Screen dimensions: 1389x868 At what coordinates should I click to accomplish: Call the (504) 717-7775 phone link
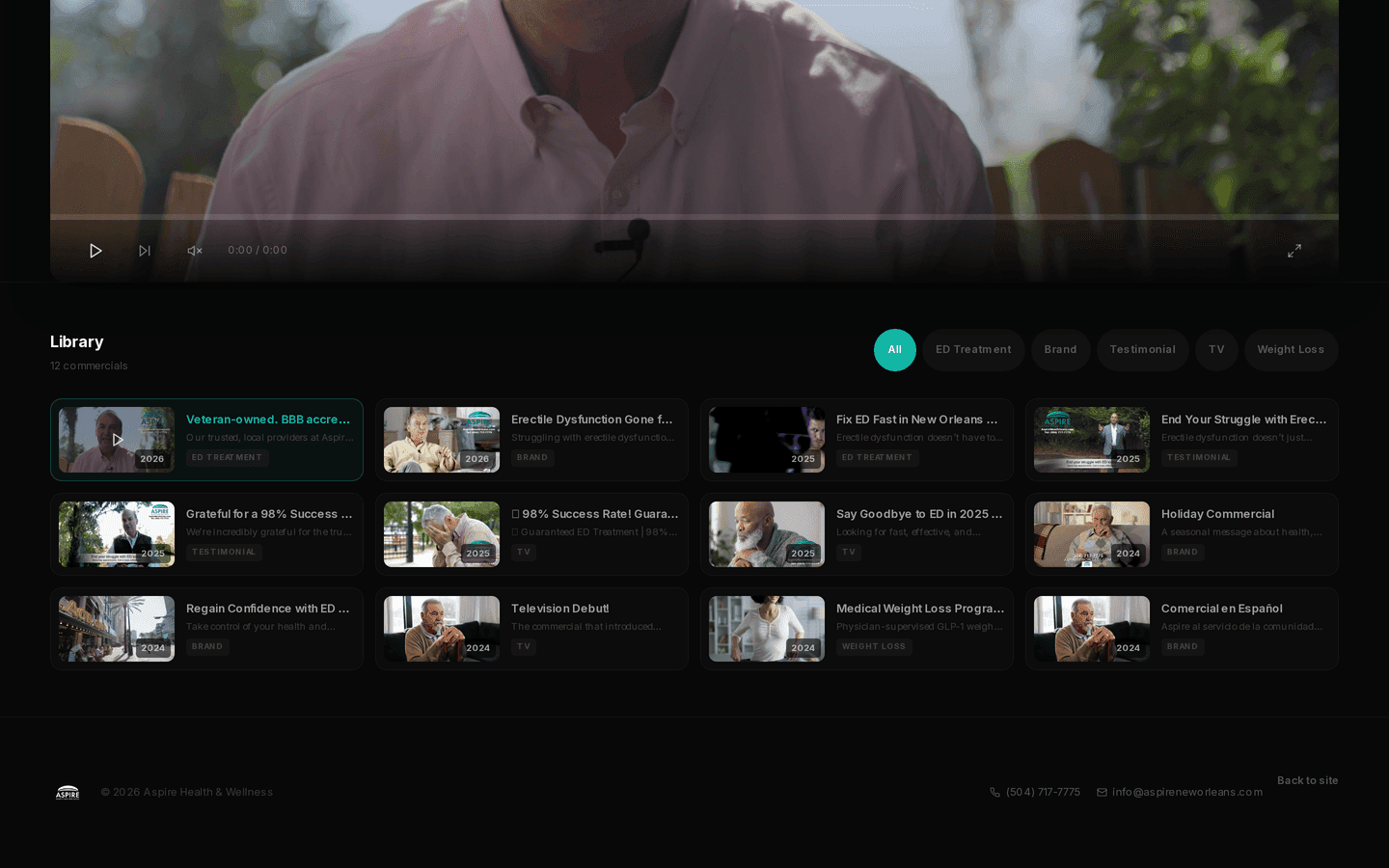coord(1043,792)
